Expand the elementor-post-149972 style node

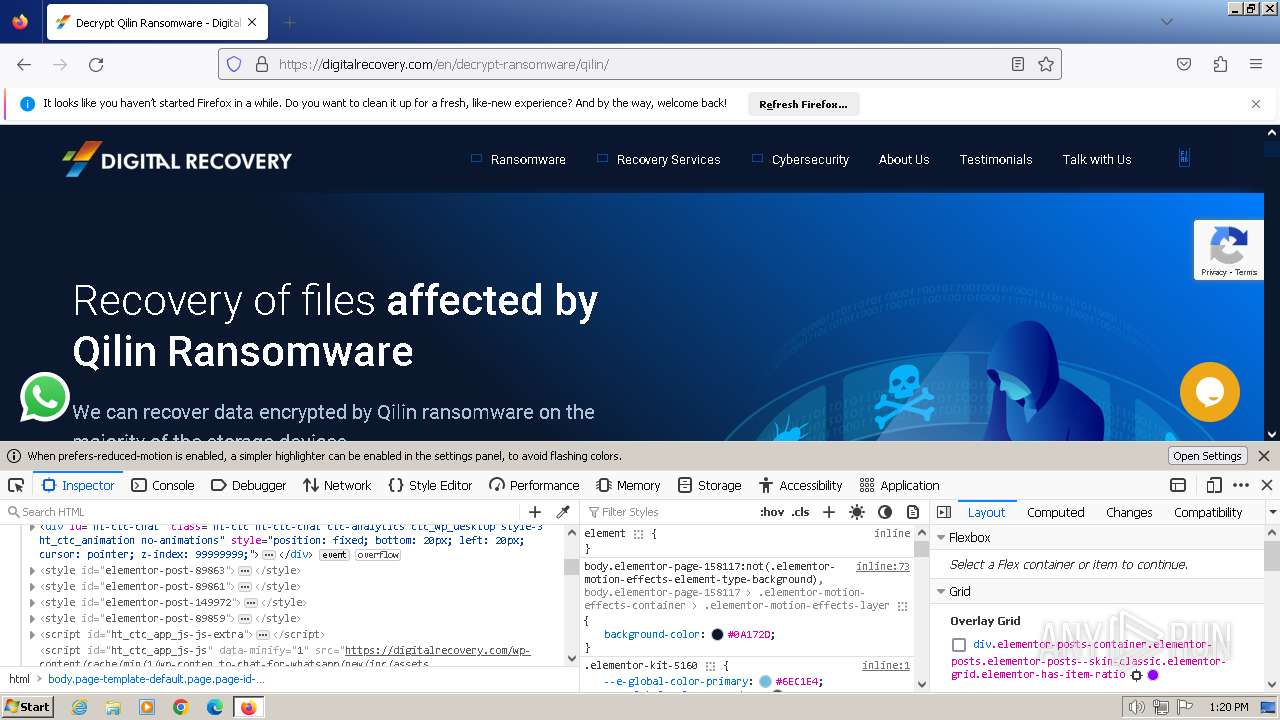click(33, 603)
